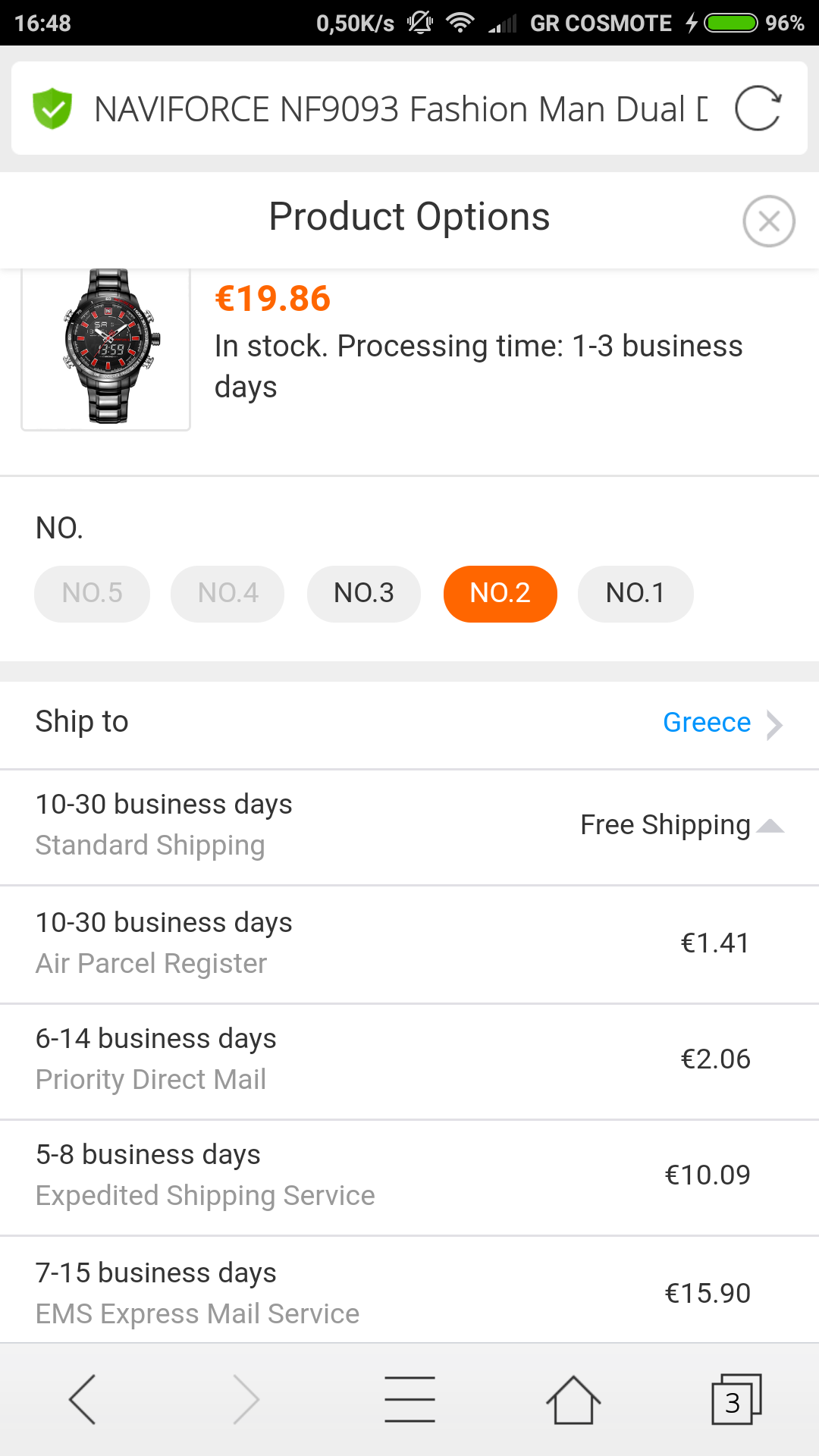The height and width of the screenshot is (1456, 819).
Task: Tap the chevron next to Greece
Action: coord(774,724)
